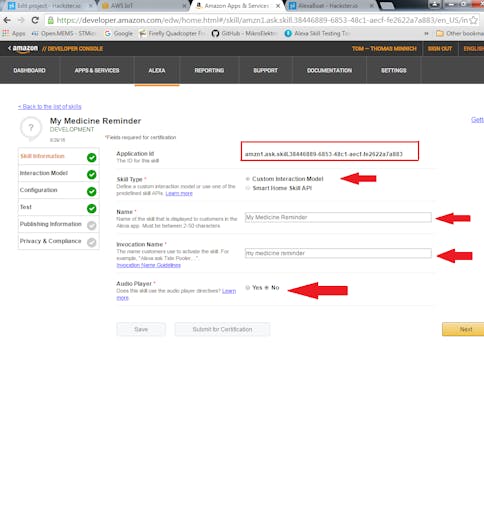The image size is (484, 510).
Task: Open the Documentation menu
Action: (x=329, y=70)
